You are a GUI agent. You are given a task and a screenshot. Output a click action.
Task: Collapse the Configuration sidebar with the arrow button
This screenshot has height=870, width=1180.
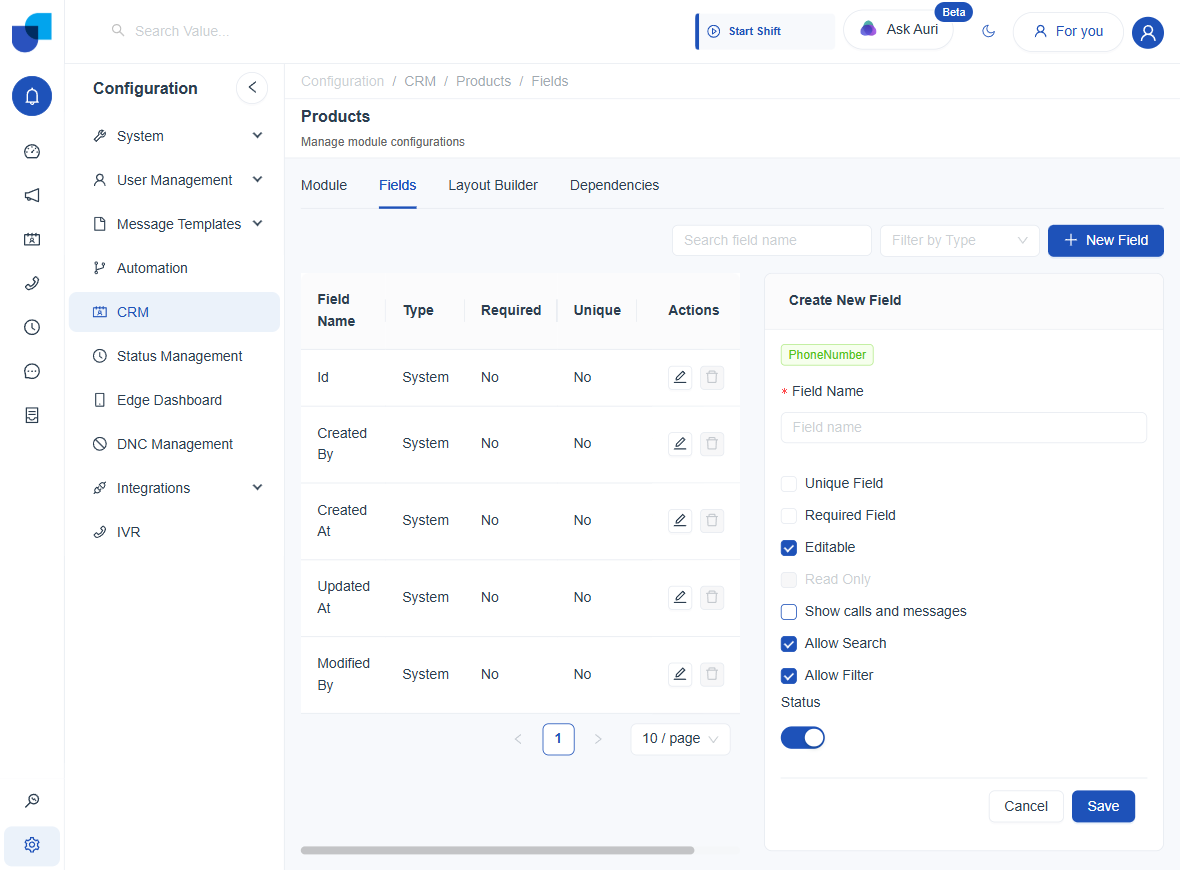coord(252,87)
